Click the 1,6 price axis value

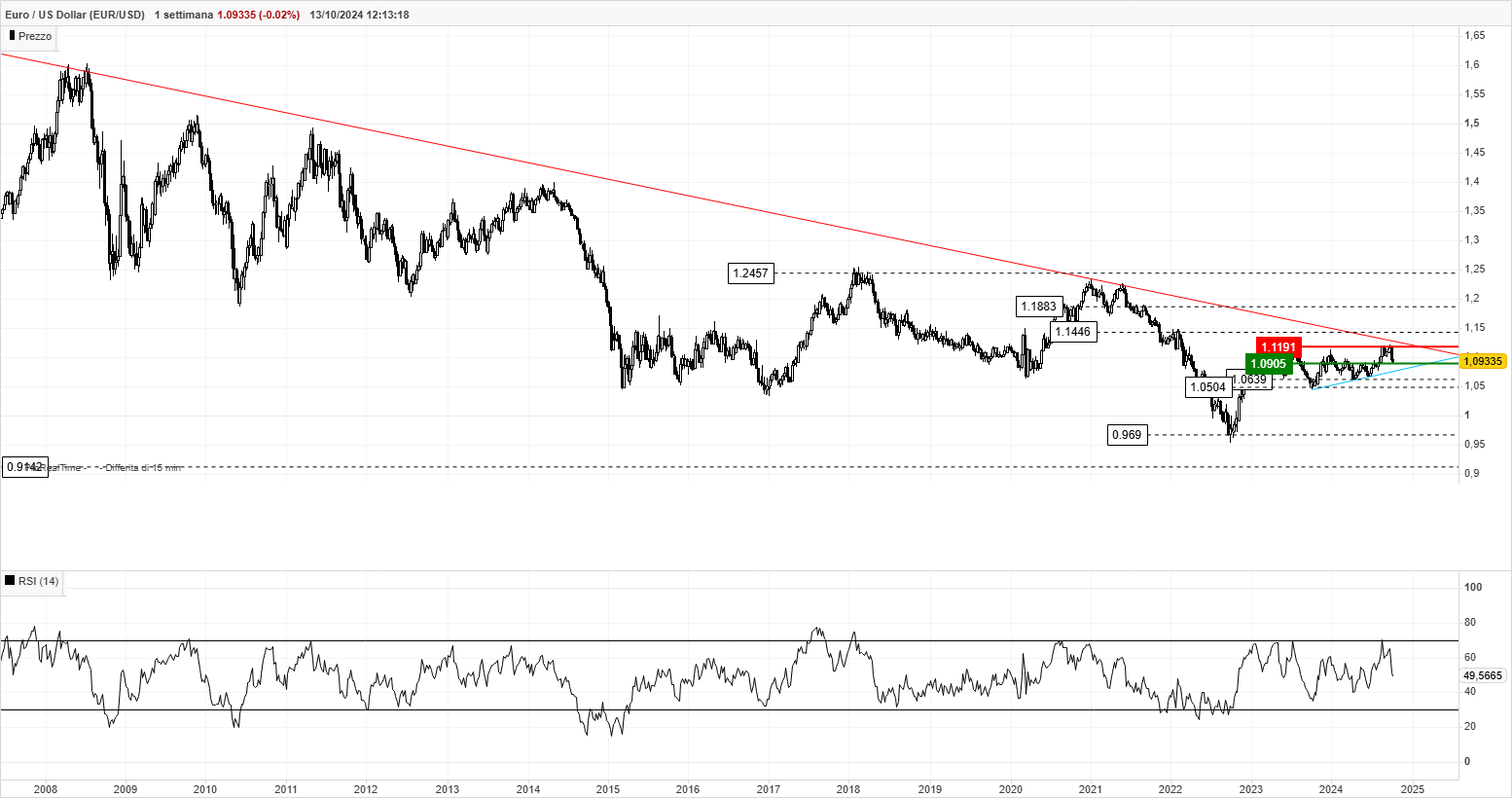pos(1472,65)
